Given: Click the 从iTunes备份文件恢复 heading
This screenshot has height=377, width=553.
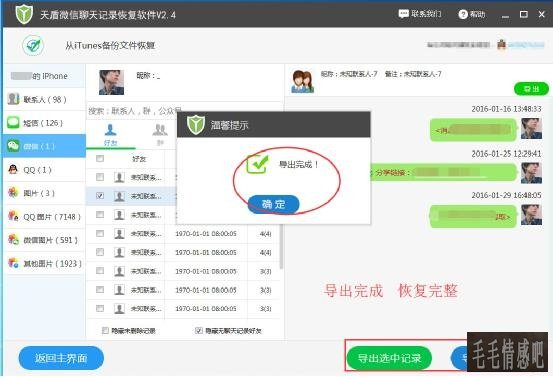Looking at the screenshot, I should pyautogui.click(x=110, y=45).
